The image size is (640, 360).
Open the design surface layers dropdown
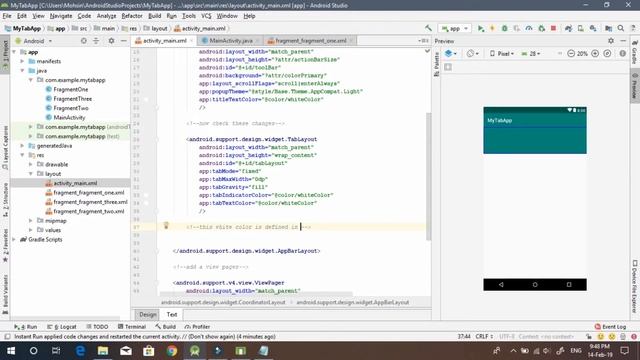451,53
